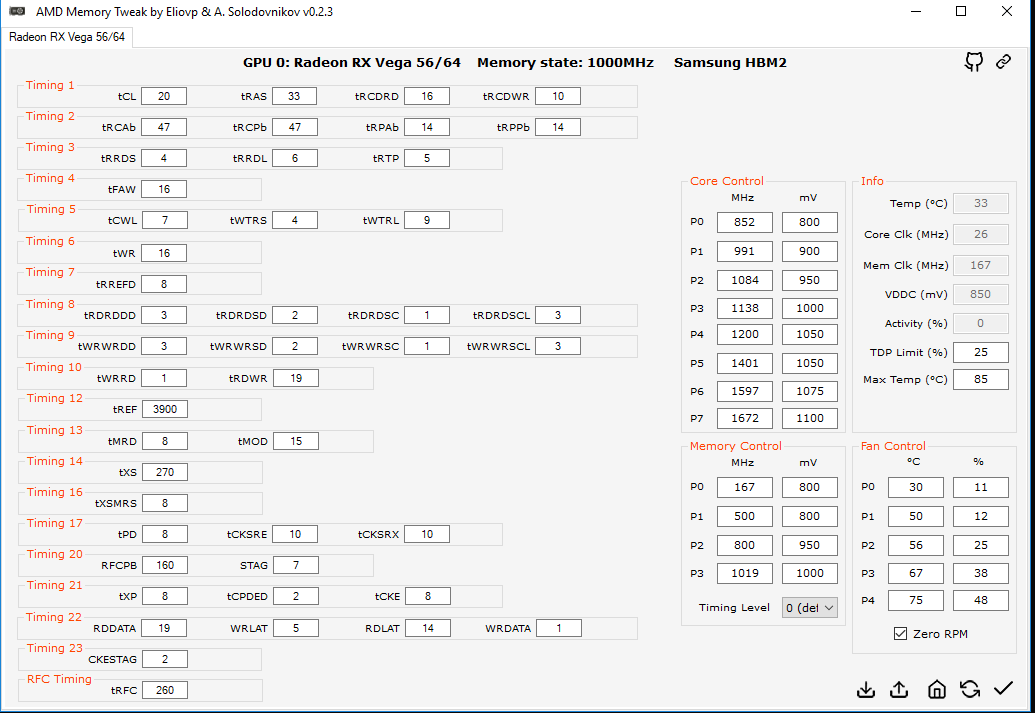The width and height of the screenshot is (1035, 713).
Task: Click the tXS field showing 270
Action: pyautogui.click(x=164, y=472)
